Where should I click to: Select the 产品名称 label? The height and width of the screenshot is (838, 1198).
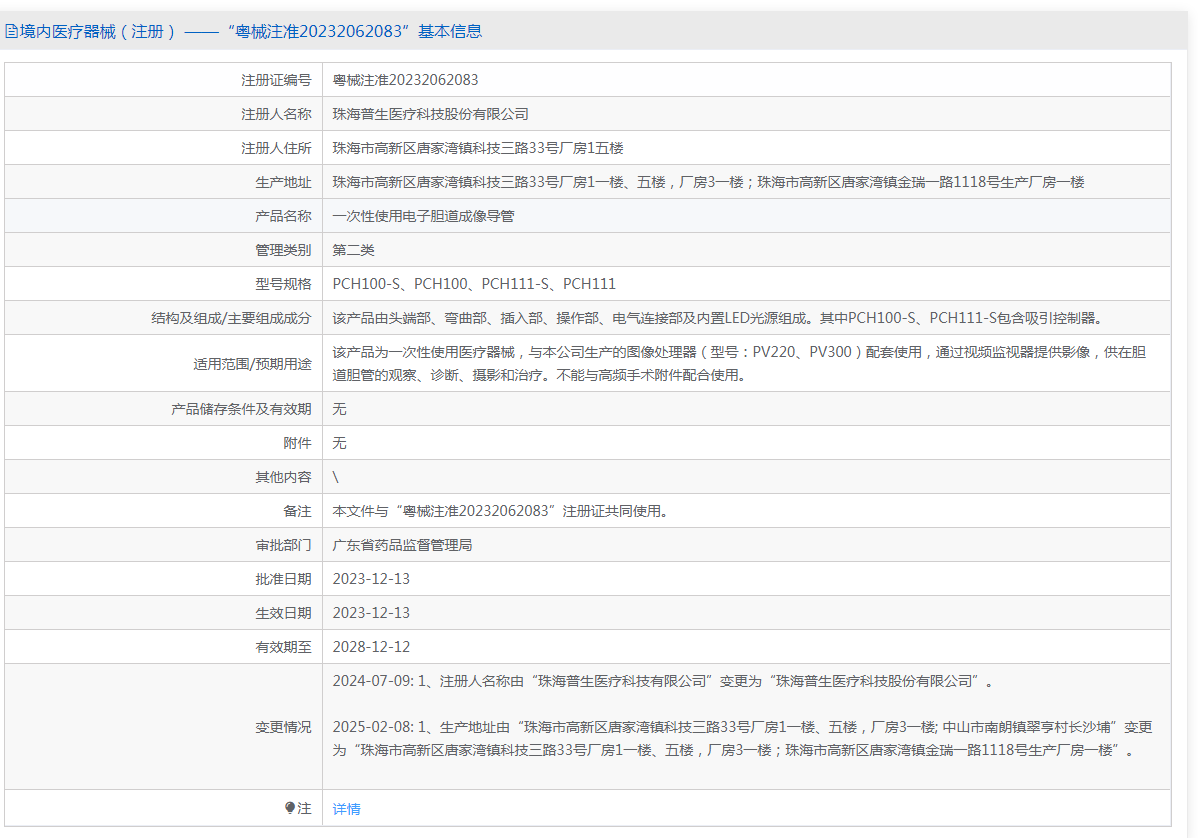[283, 216]
